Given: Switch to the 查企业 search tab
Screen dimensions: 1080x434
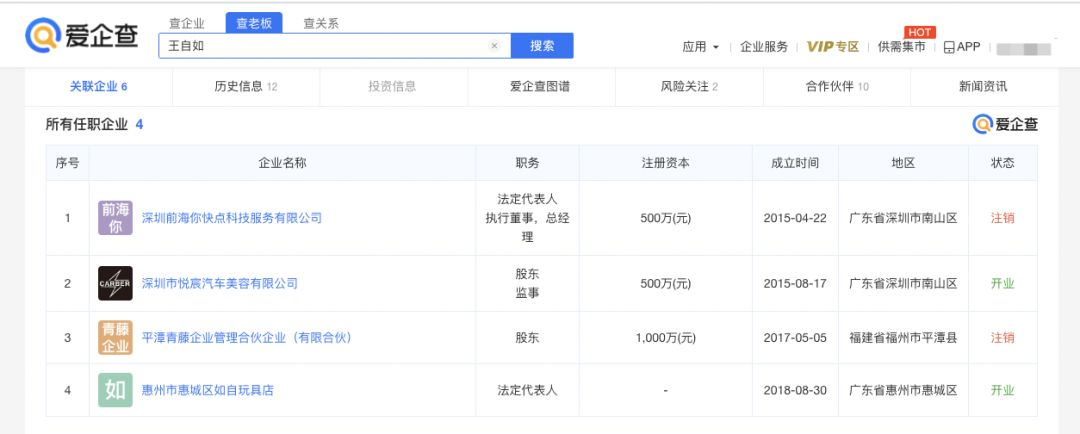Looking at the screenshot, I should pos(187,23).
